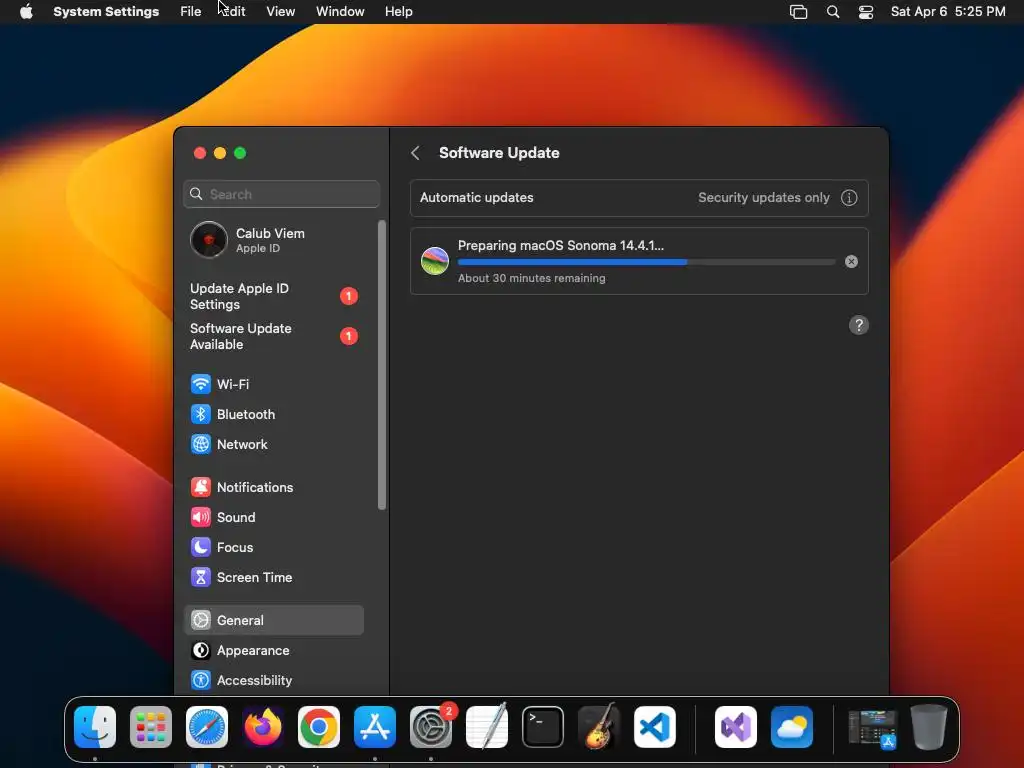This screenshot has height=768, width=1024.
Task: Click the Stage Manager menu bar icon
Action: [798, 12]
